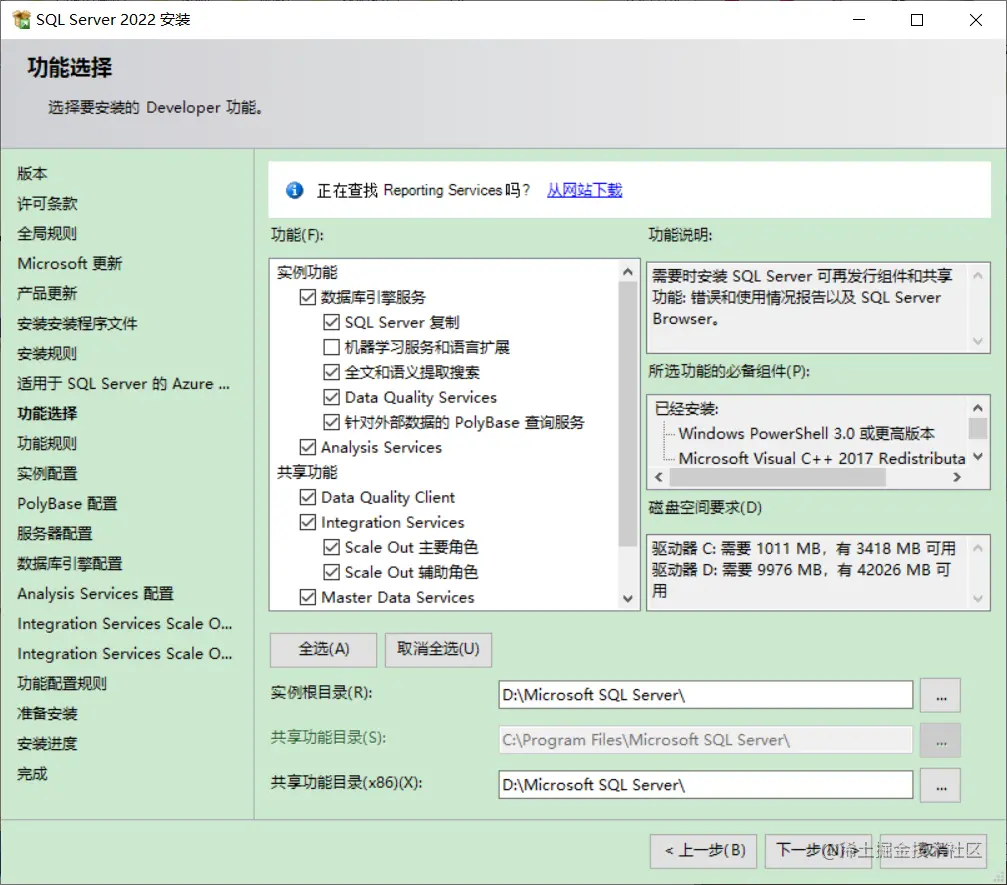Select 数据库引擎配置 step in sidebar

pyautogui.click(x=69, y=564)
